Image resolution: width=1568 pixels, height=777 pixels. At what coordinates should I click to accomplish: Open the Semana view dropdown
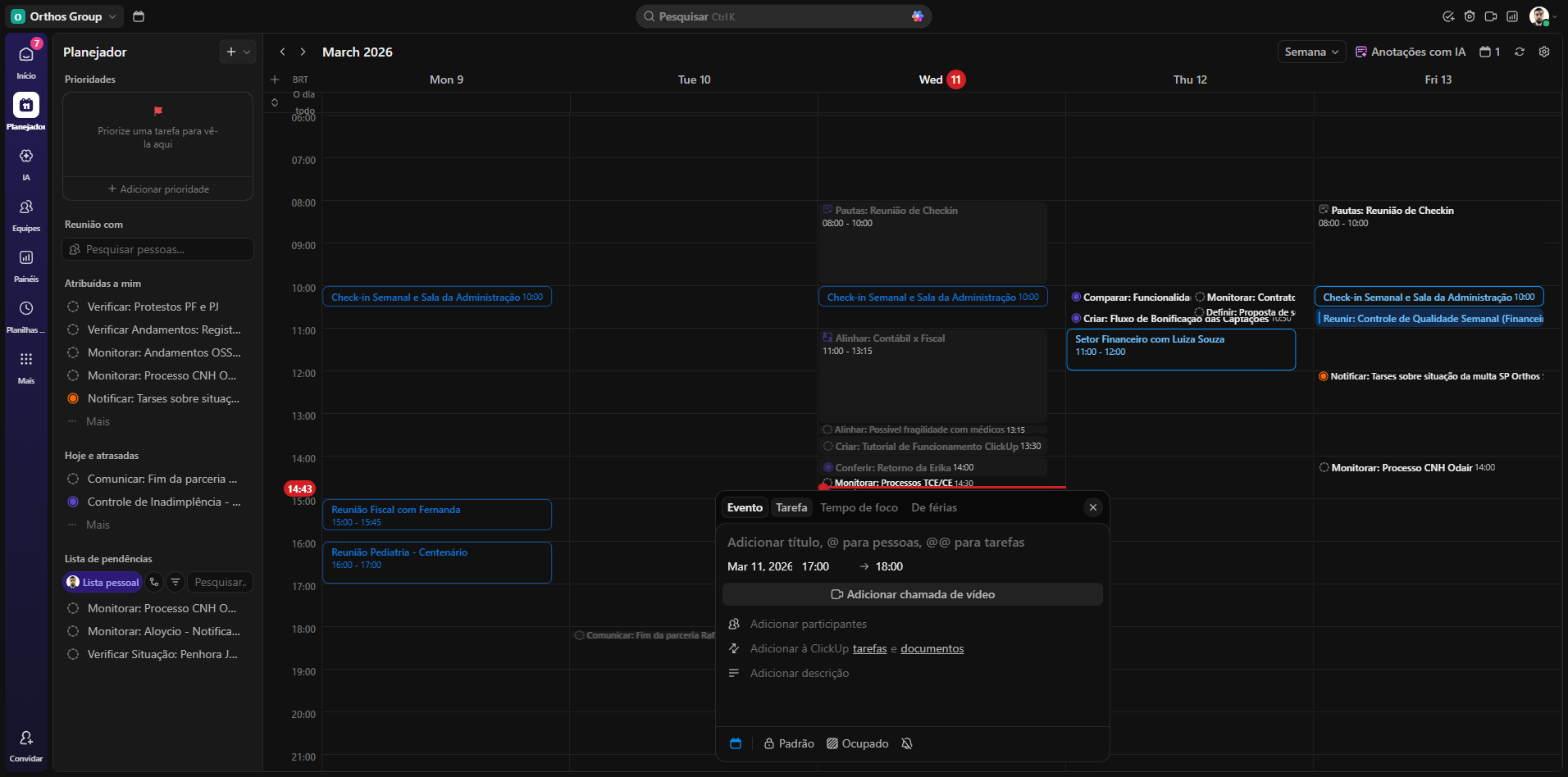(1311, 52)
